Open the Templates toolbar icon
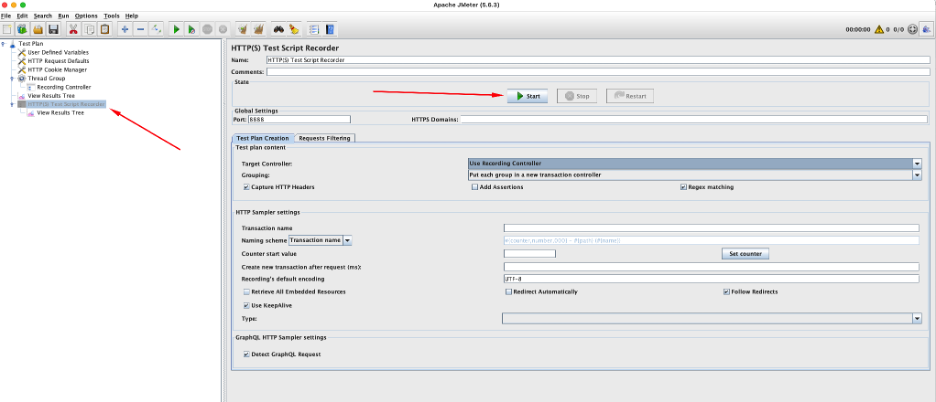Screen dimensions: 936x402 tap(23, 29)
